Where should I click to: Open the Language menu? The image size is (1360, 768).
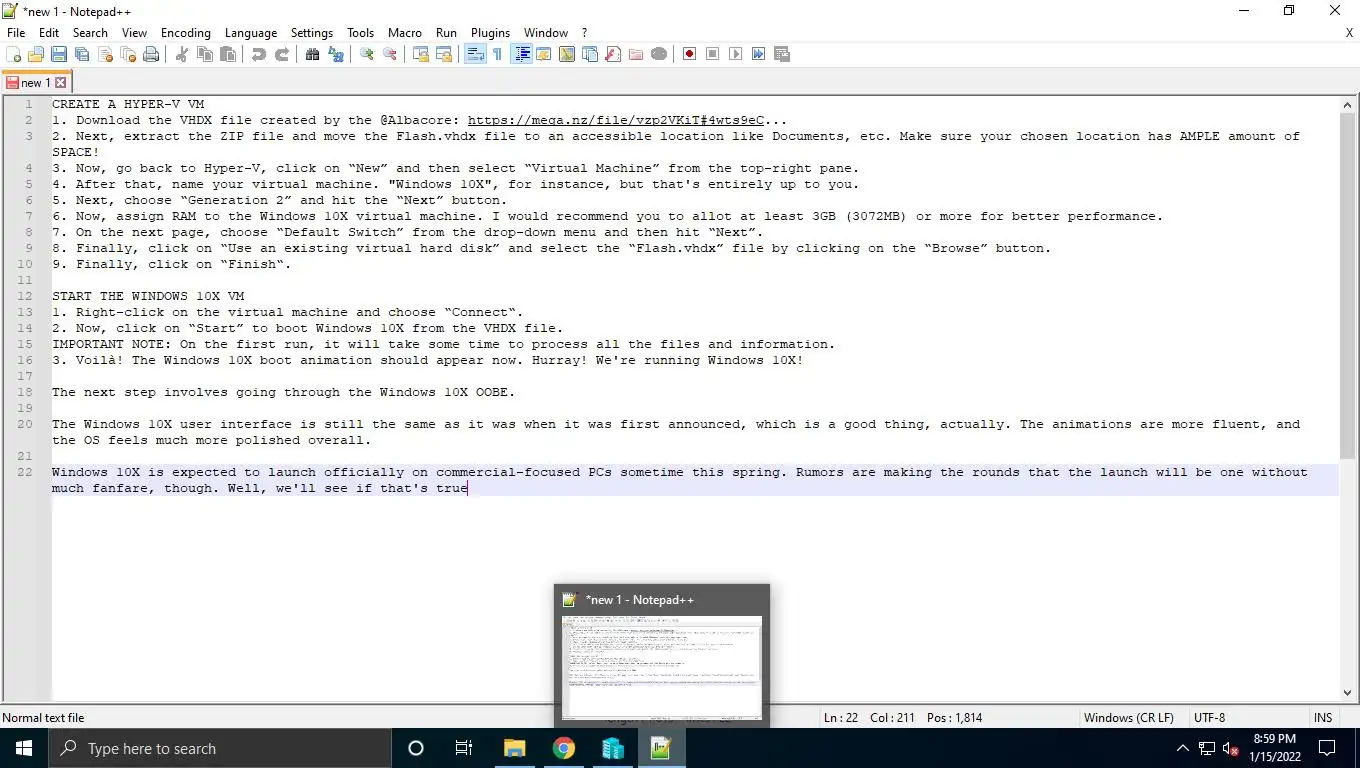point(251,33)
